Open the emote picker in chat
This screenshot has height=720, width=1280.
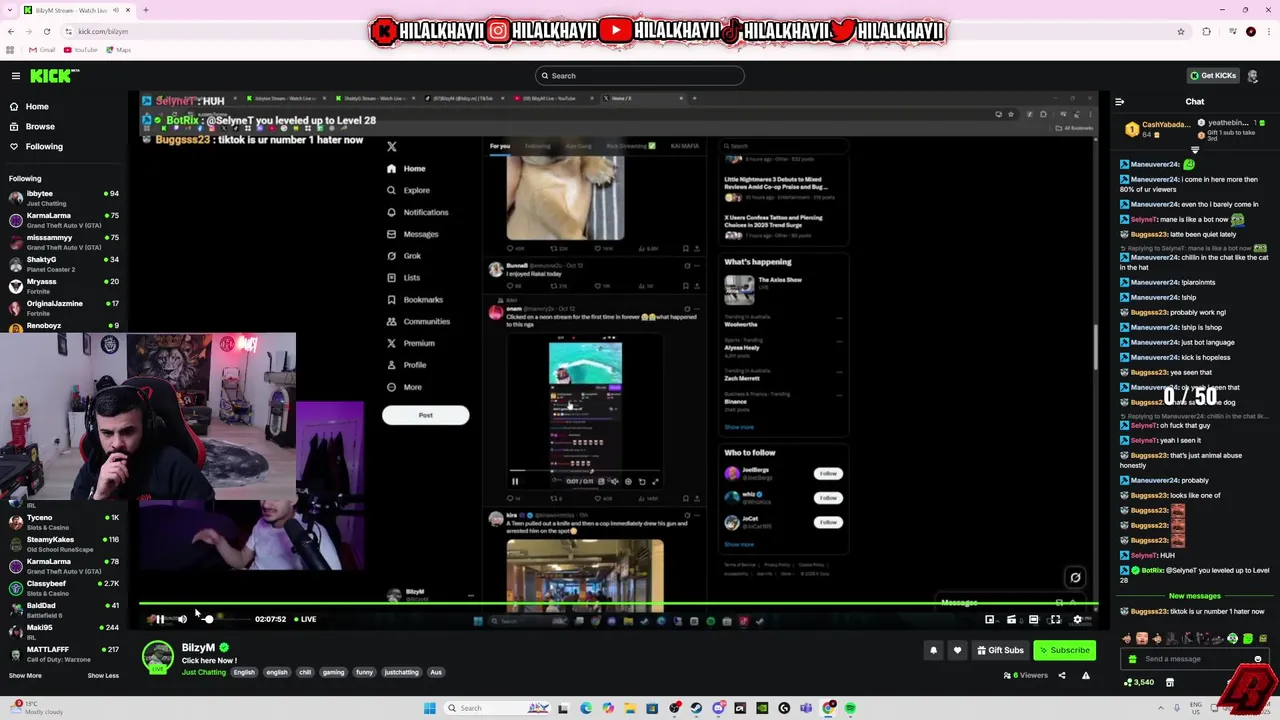click(x=1258, y=659)
